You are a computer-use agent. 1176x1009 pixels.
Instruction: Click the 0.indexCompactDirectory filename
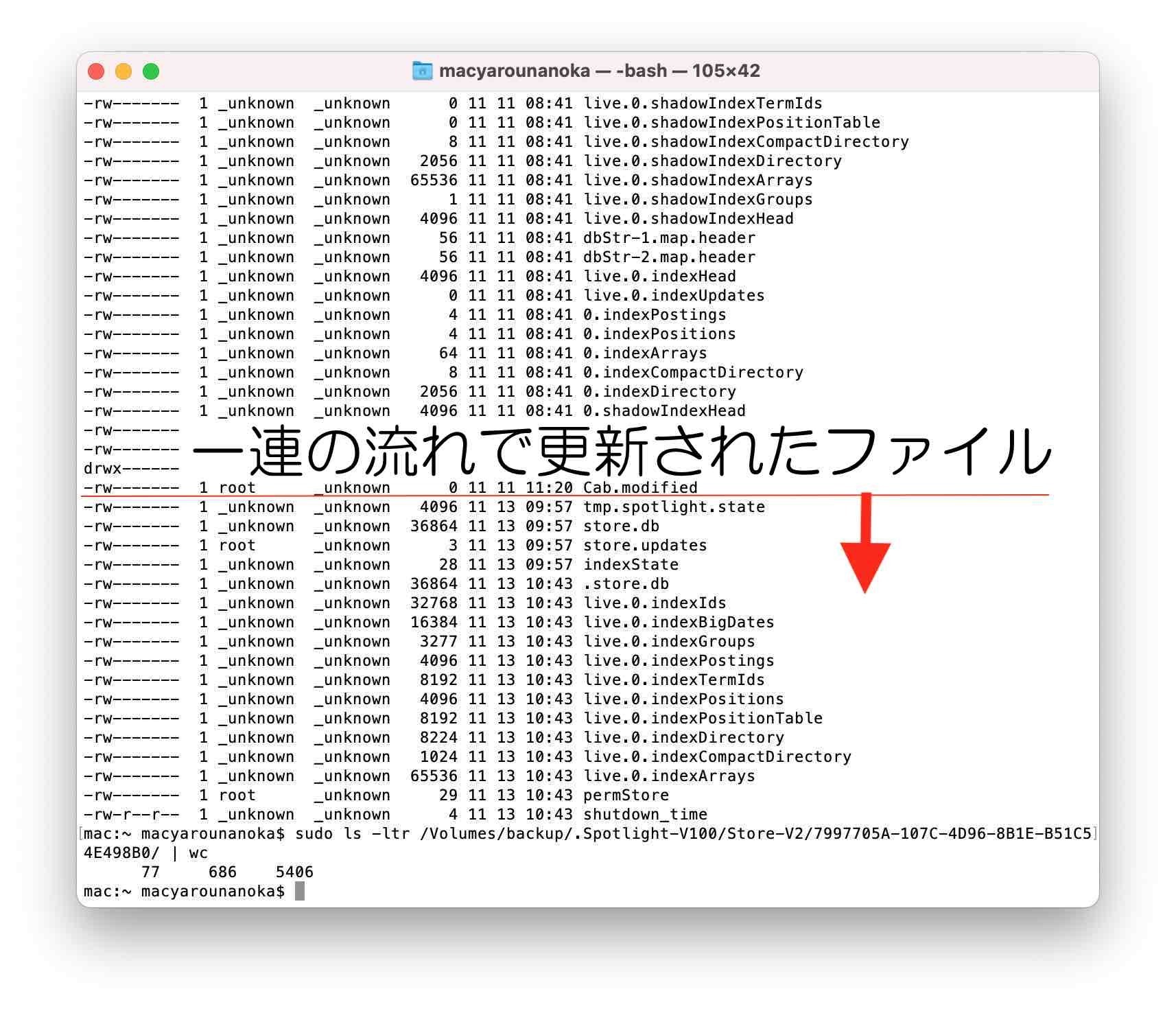(693, 372)
